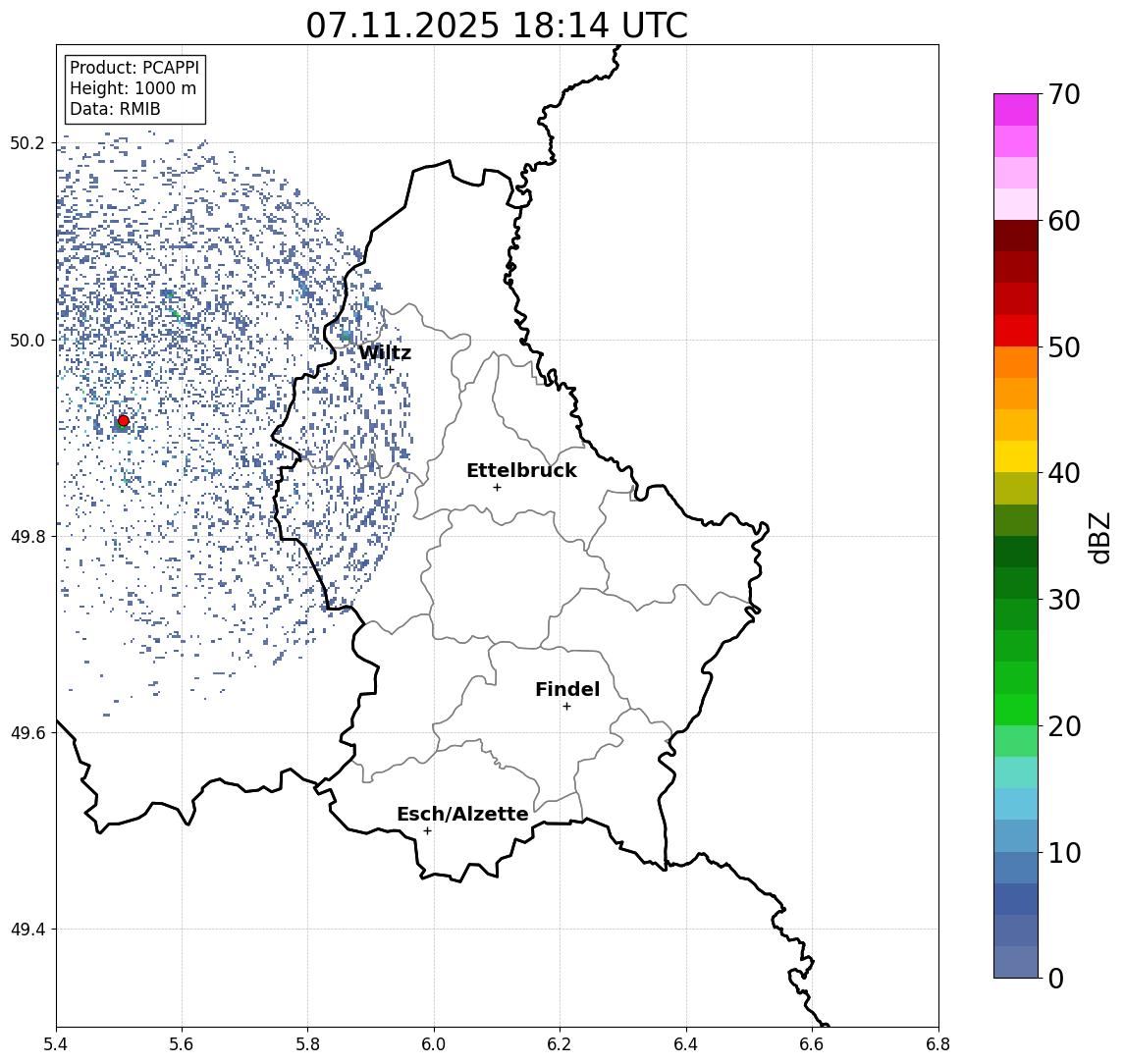Click the magenta 70 dBZ colorbar segment
Viewport: 1124px width, 1064px height.
coord(1016,110)
